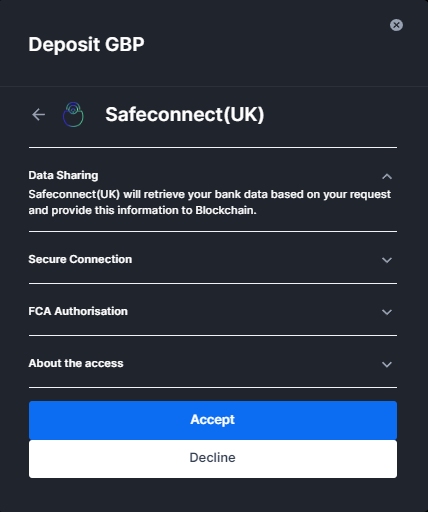
Task: Click the divider below Safeconnect(UK) header
Action: click(x=213, y=147)
